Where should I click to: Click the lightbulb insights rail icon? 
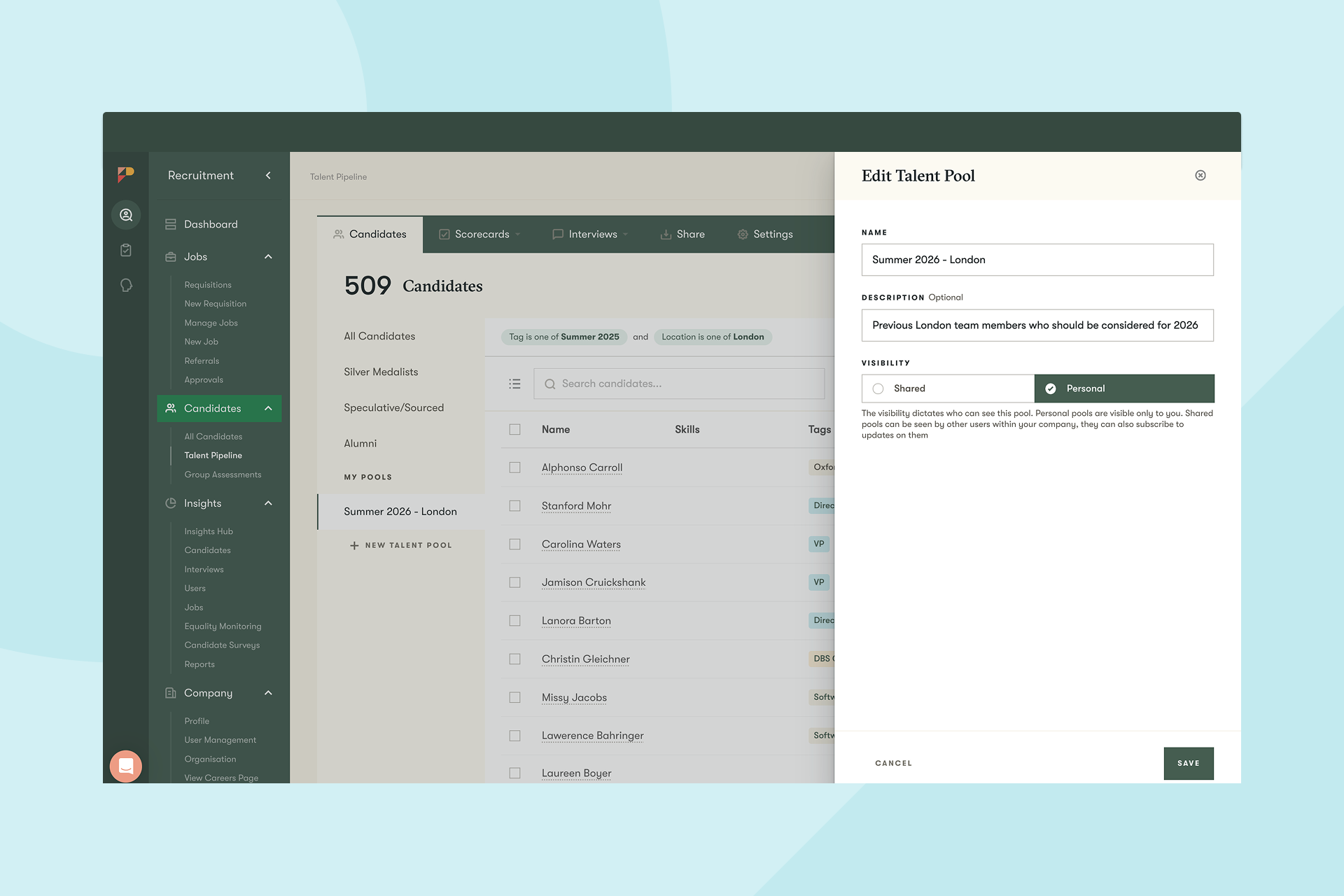tap(126, 285)
